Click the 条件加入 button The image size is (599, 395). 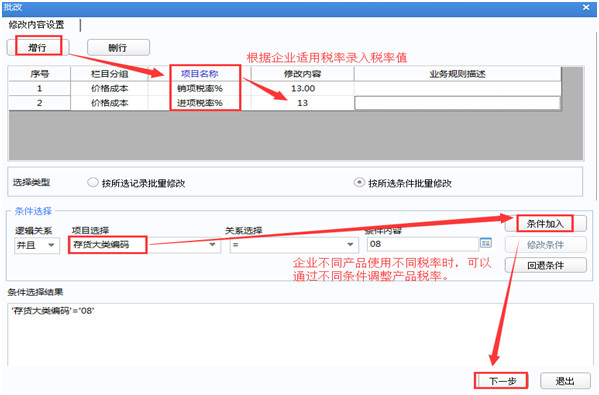546,224
